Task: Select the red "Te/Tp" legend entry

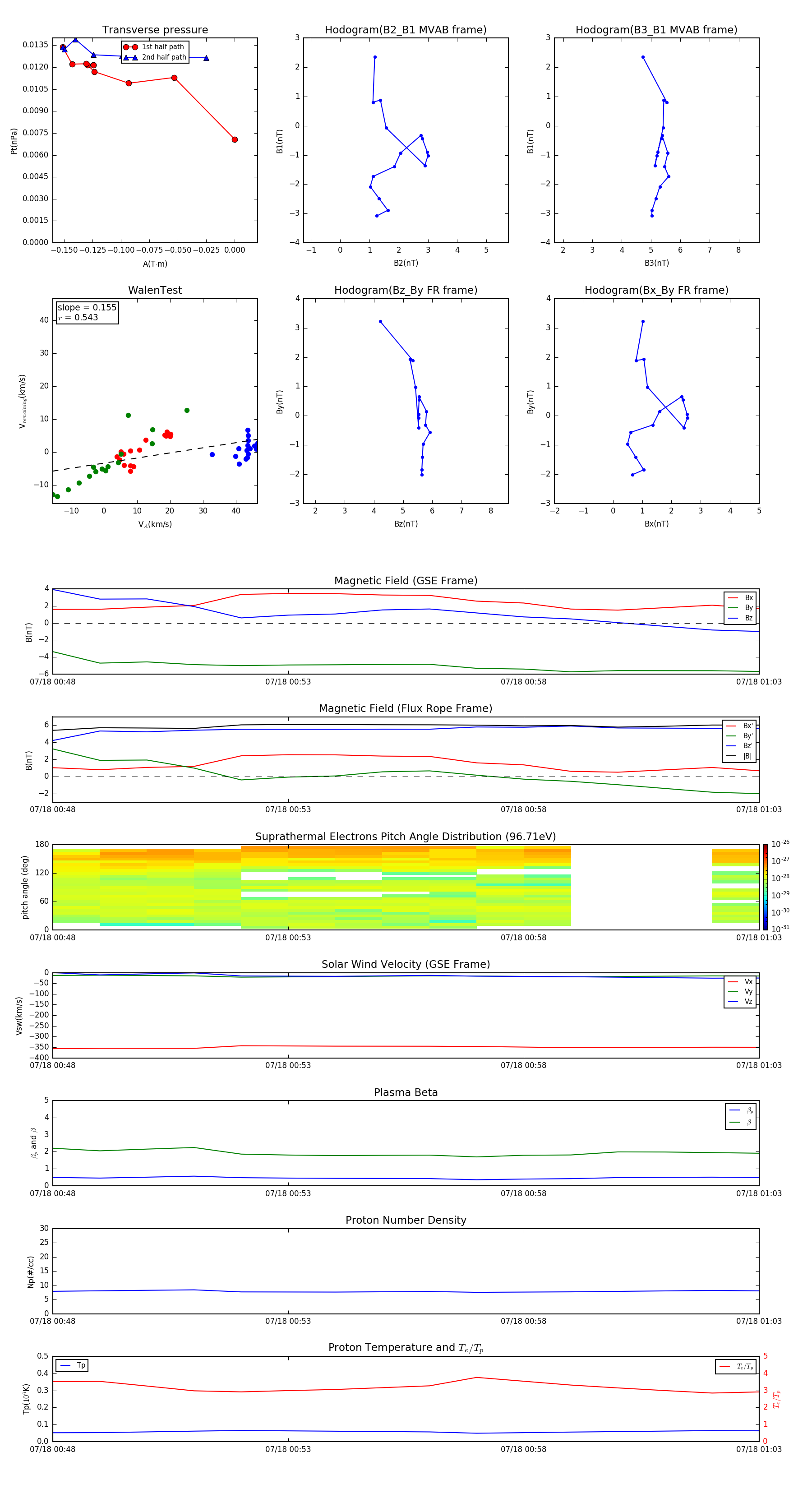Action: pyautogui.click(x=736, y=1366)
